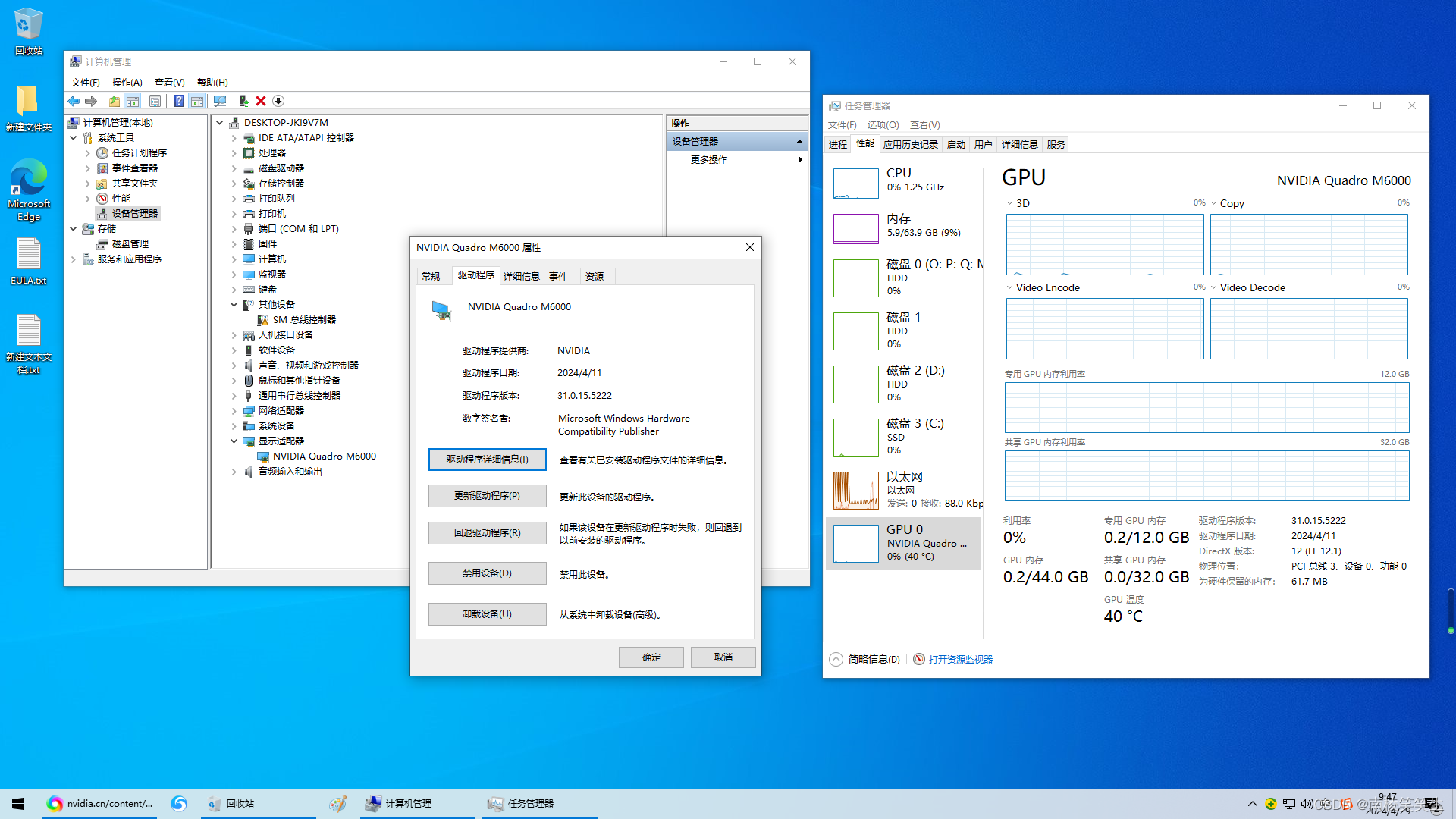
Task: Click 卸载设备(U) button
Action: pos(488,614)
